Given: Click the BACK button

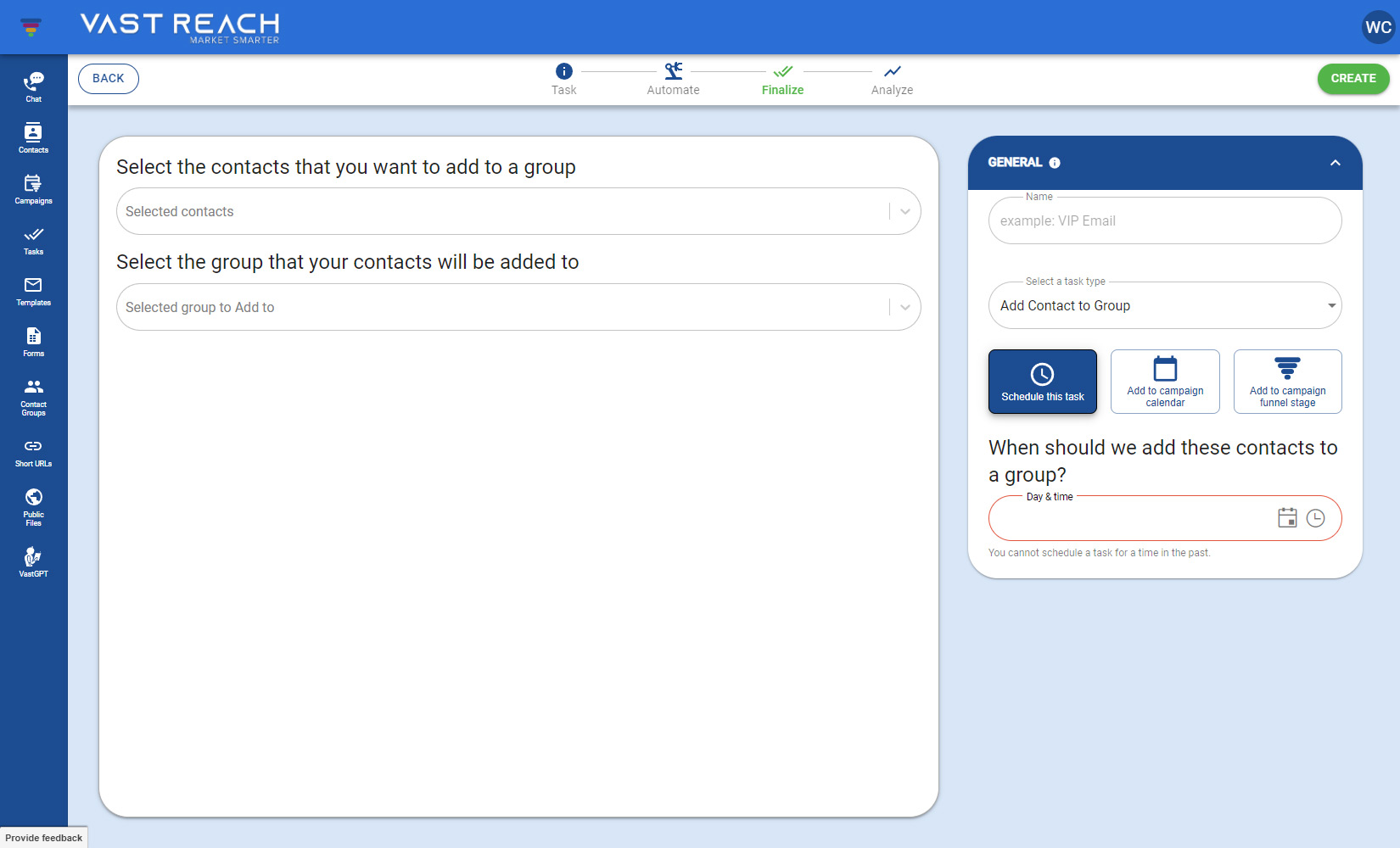Looking at the screenshot, I should point(109,79).
